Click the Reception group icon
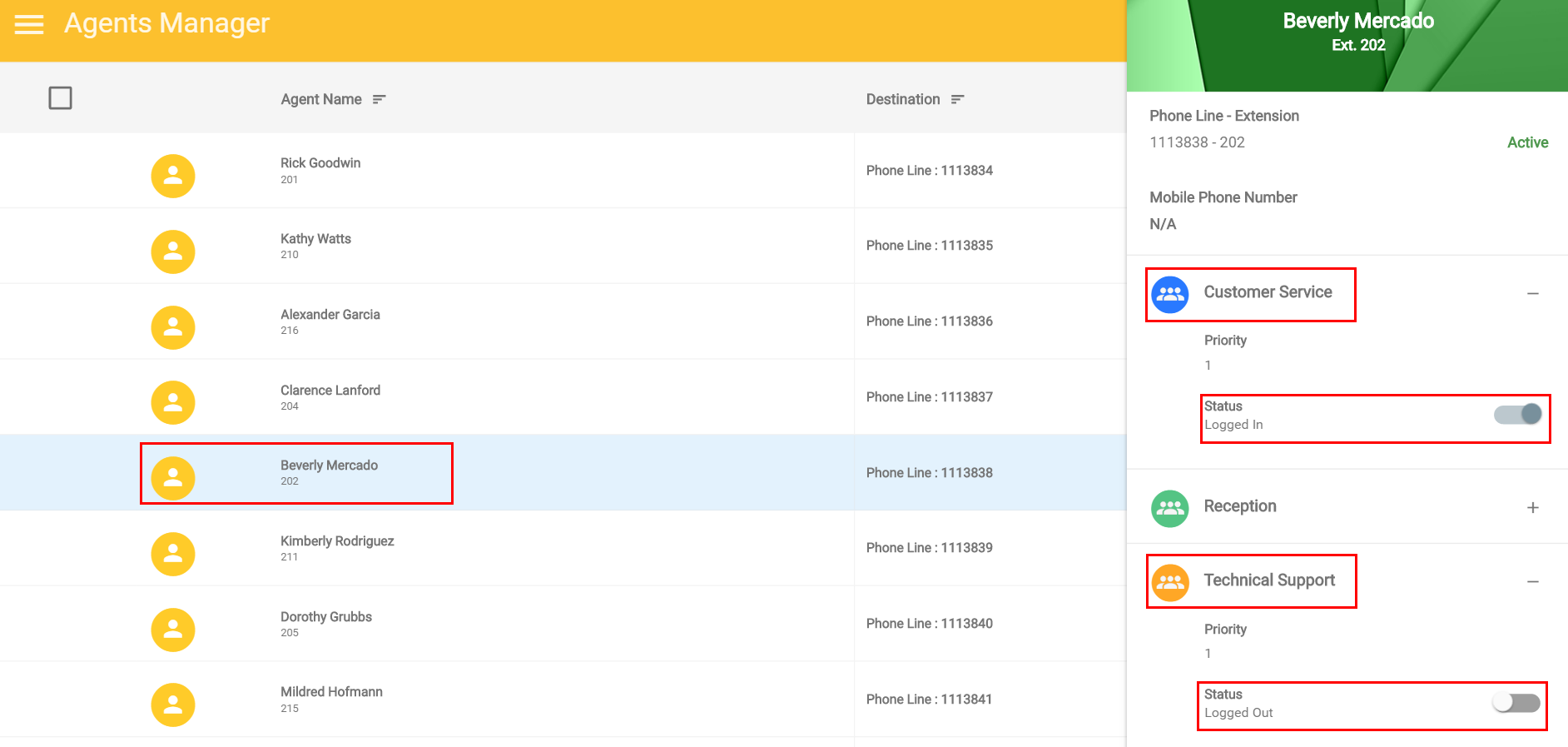The image size is (1568, 747). click(x=1170, y=508)
